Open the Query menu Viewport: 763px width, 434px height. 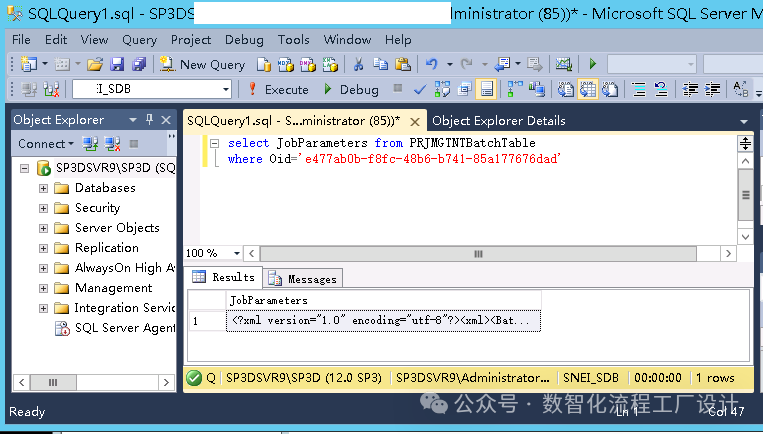pos(139,39)
